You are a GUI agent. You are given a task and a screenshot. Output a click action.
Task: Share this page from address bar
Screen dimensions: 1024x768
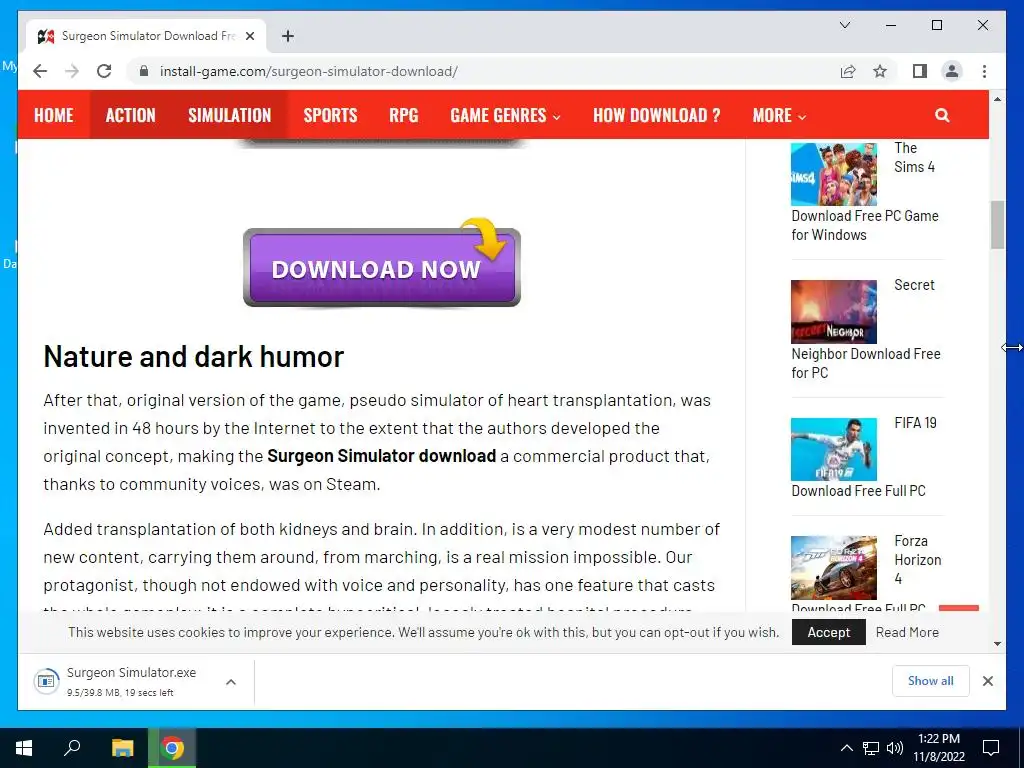point(848,71)
